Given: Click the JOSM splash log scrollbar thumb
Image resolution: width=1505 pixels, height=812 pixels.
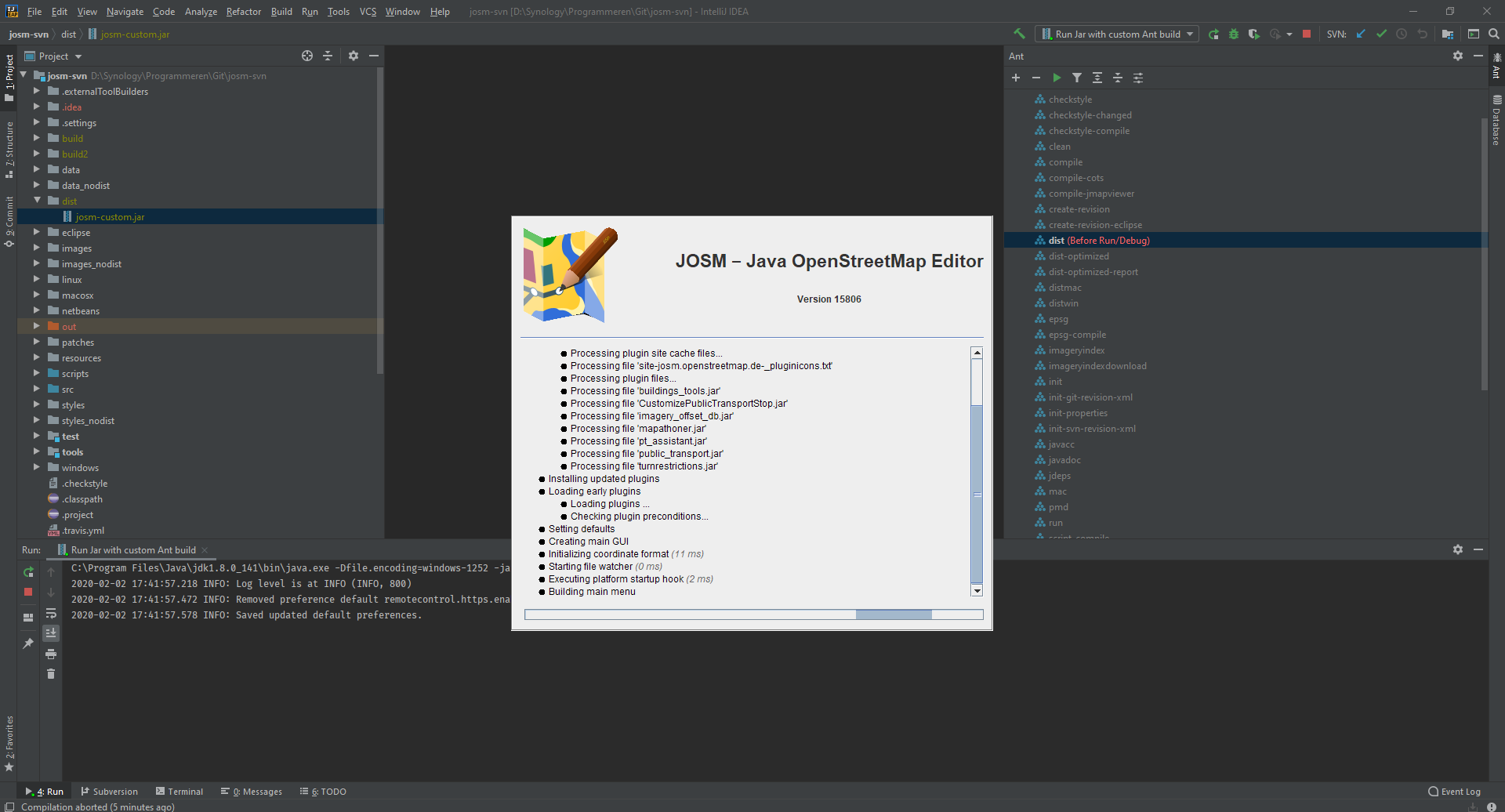Looking at the screenshot, I should pyautogui.click(x=977, y=495).
